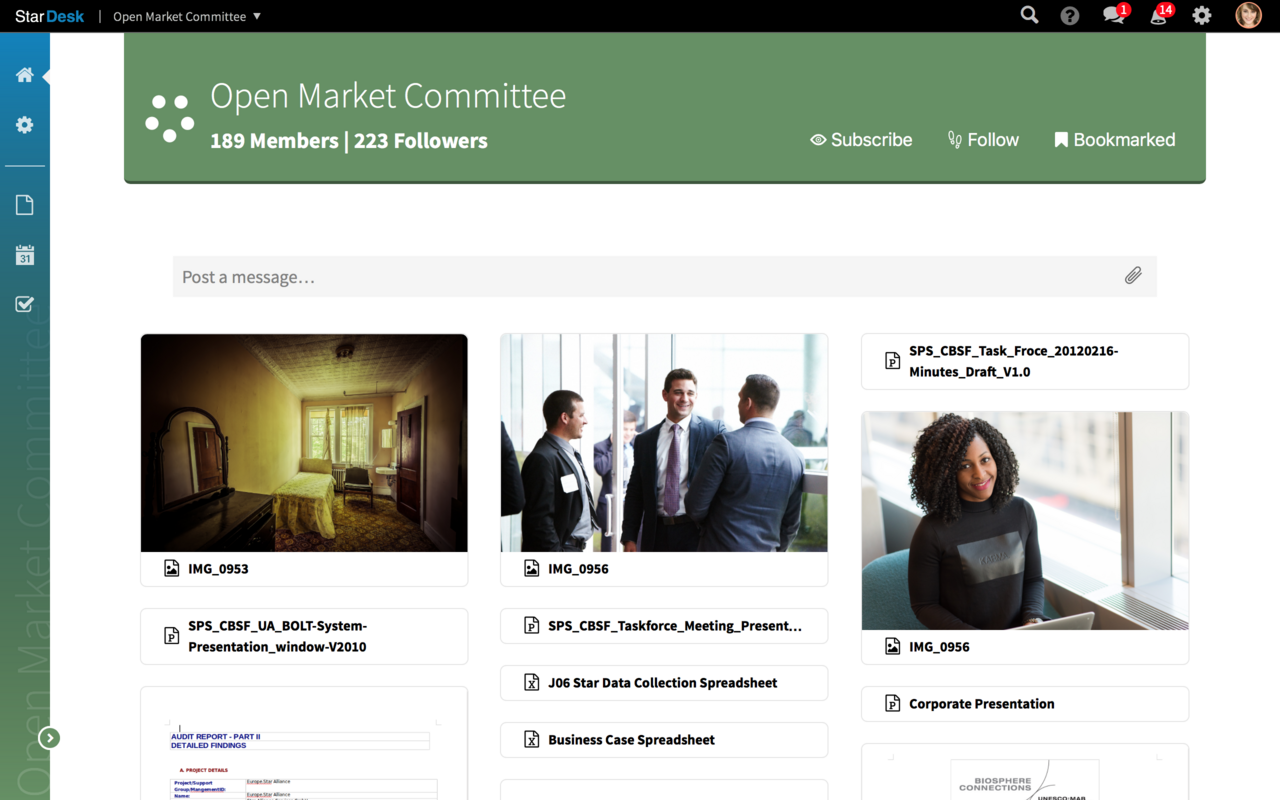Toggle the Bookmarked state

pyautogui.click(x=1114, y=140)
